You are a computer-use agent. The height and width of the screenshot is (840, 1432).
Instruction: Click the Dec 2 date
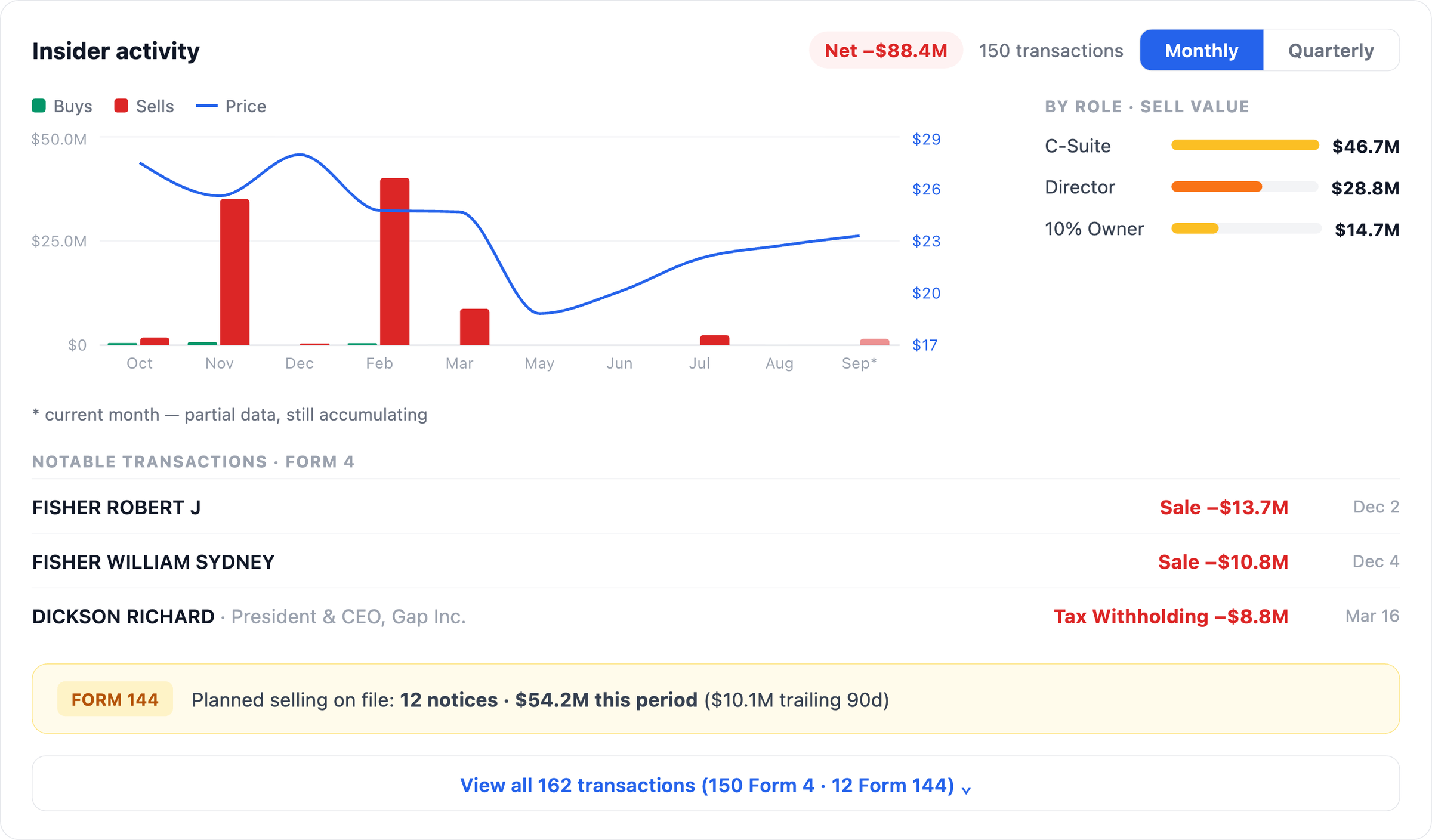click(1375, 507)
